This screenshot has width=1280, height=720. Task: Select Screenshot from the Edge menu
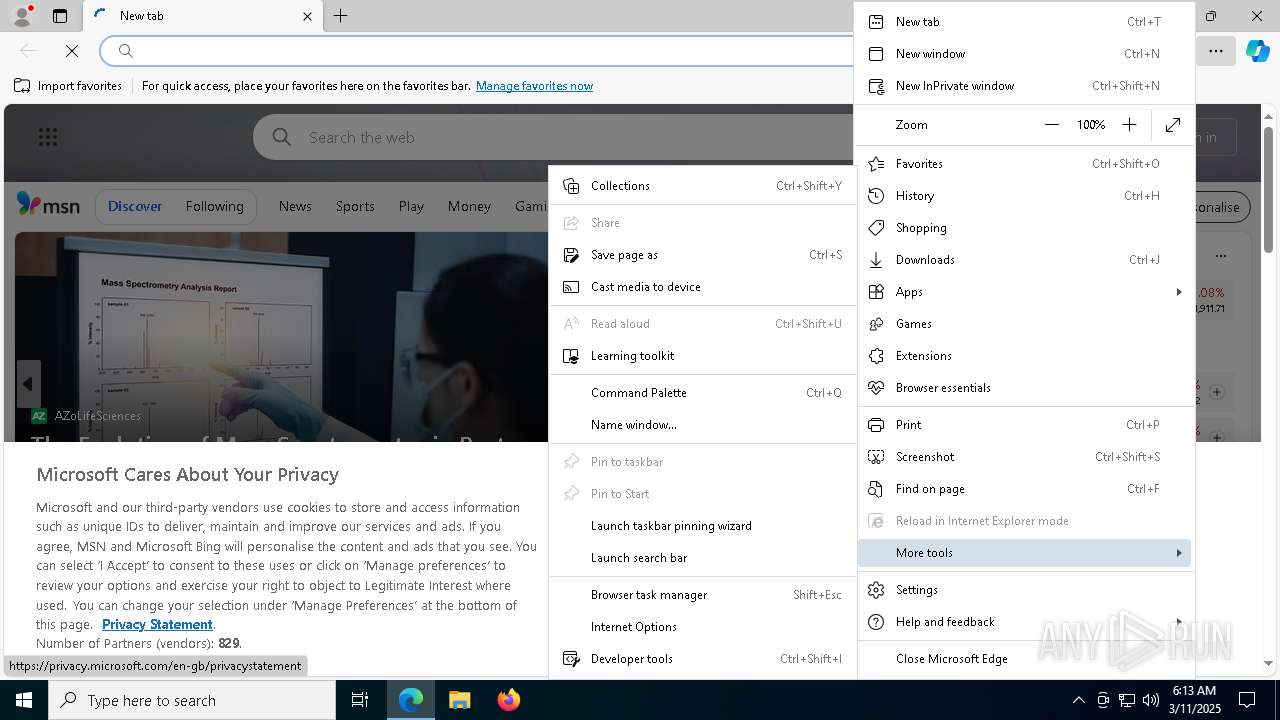(x=1024, y=457)
